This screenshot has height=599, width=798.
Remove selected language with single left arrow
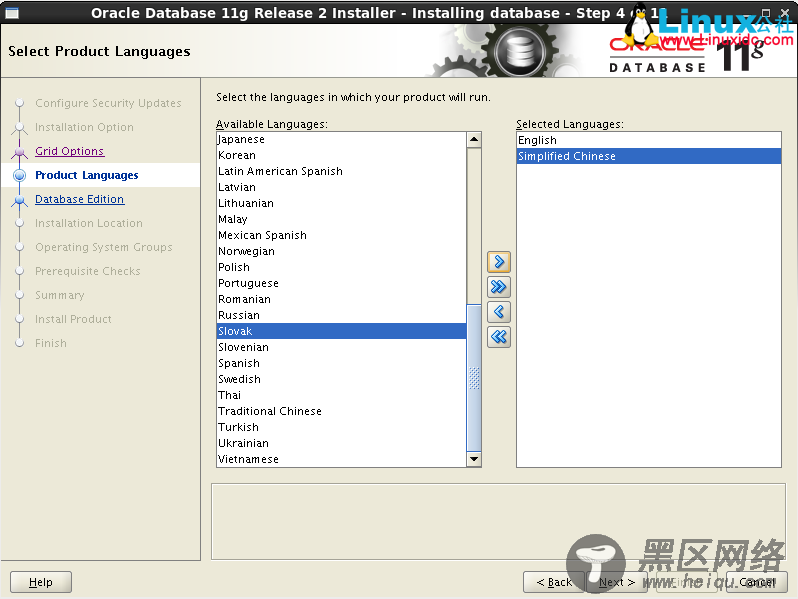coord(499,311)
